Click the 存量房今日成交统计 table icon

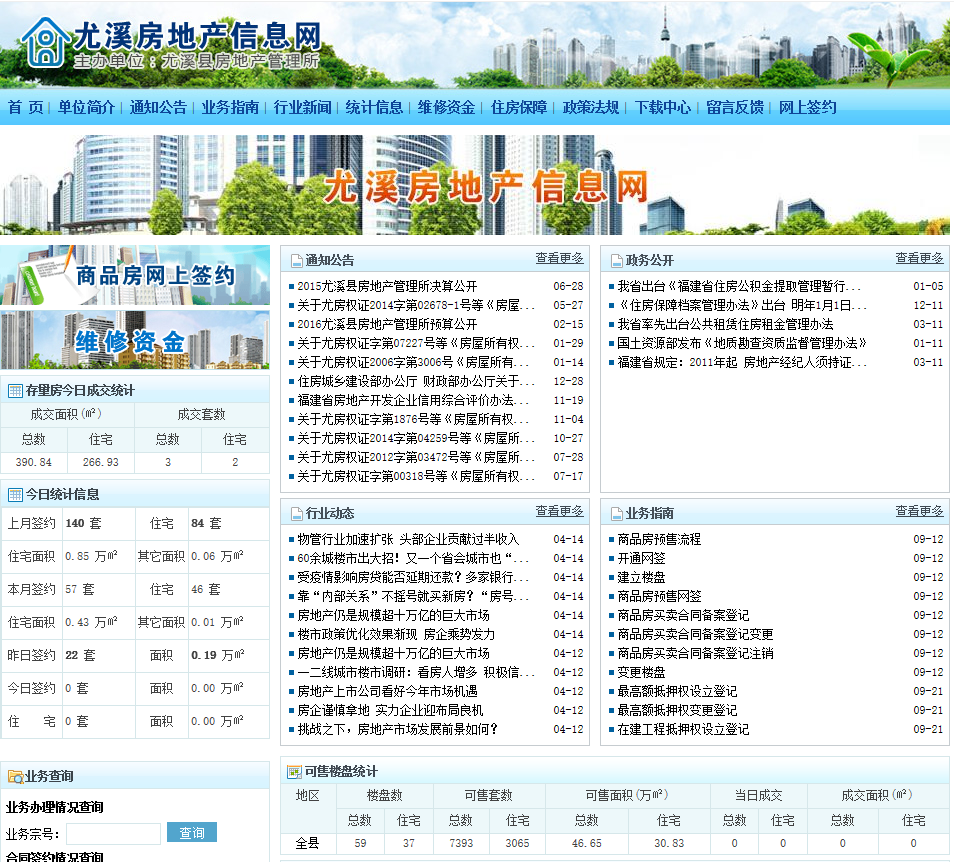point(15,391)
